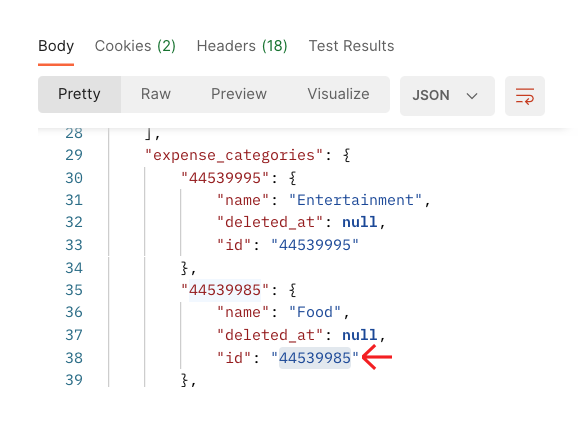Open the Cookies (2) tab
578x430 pixels.
tap(135, 46)
